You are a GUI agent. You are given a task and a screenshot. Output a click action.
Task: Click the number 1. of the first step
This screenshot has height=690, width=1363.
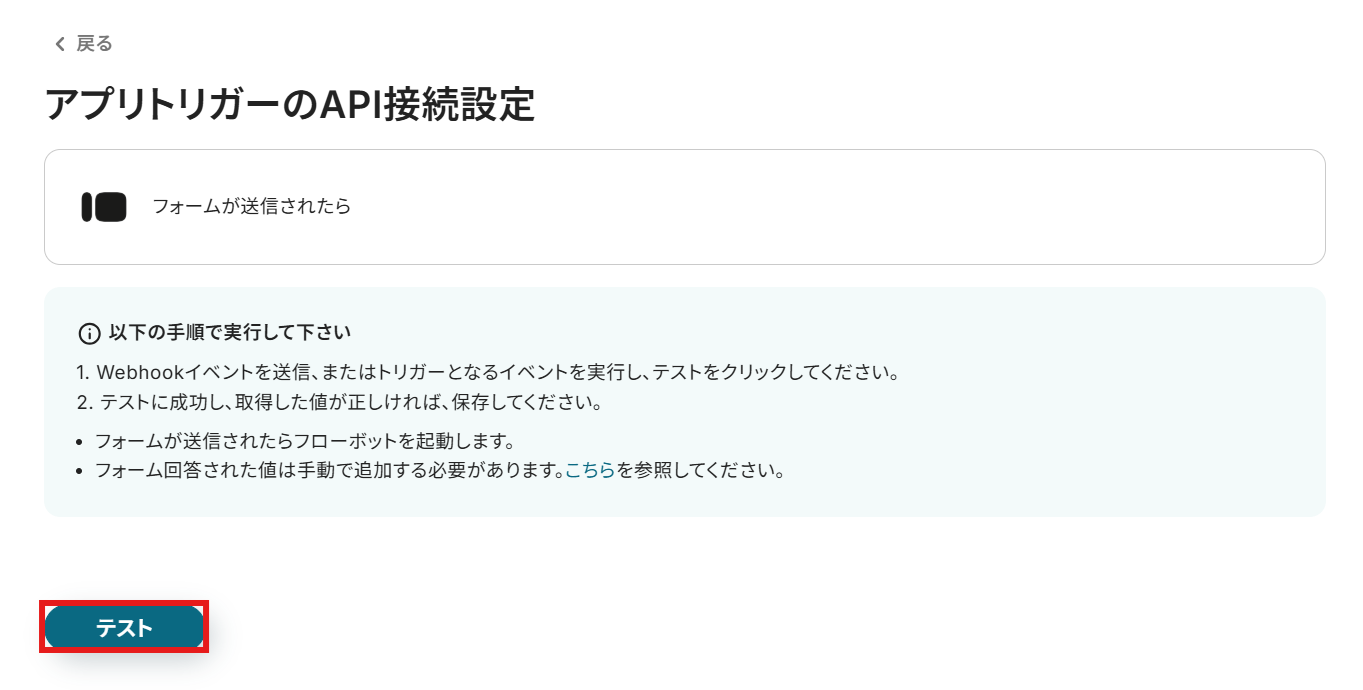pos(84,373)
